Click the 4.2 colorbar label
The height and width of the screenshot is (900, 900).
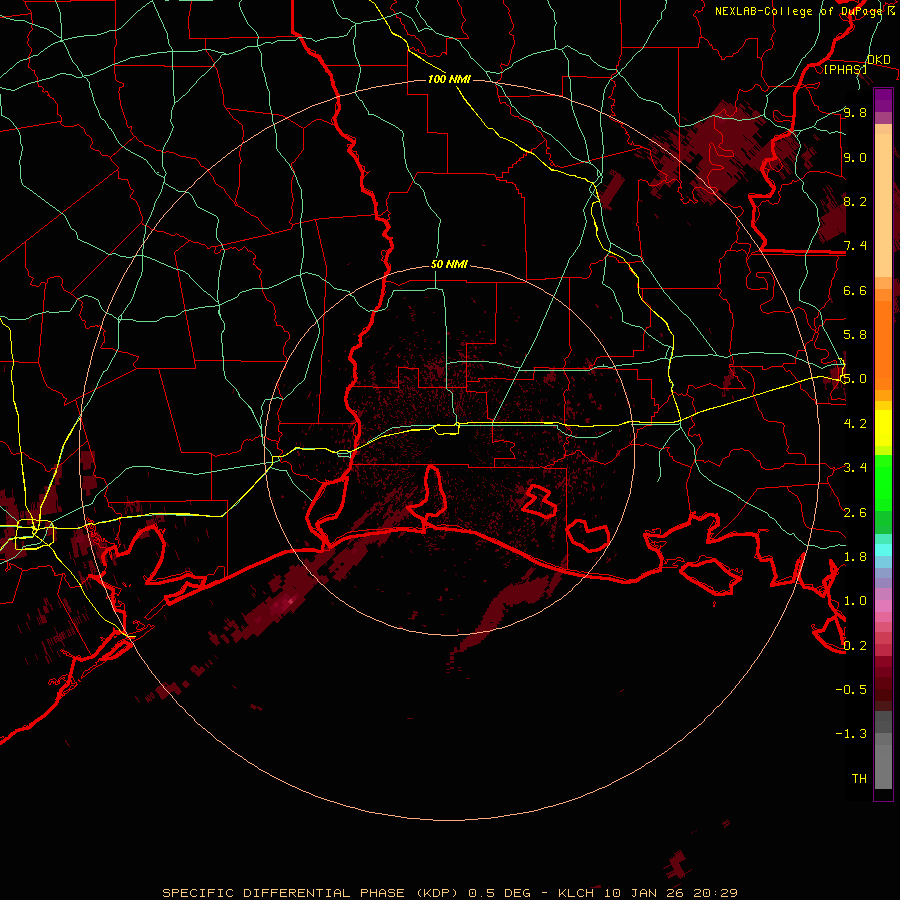click(x=855, y=424)
